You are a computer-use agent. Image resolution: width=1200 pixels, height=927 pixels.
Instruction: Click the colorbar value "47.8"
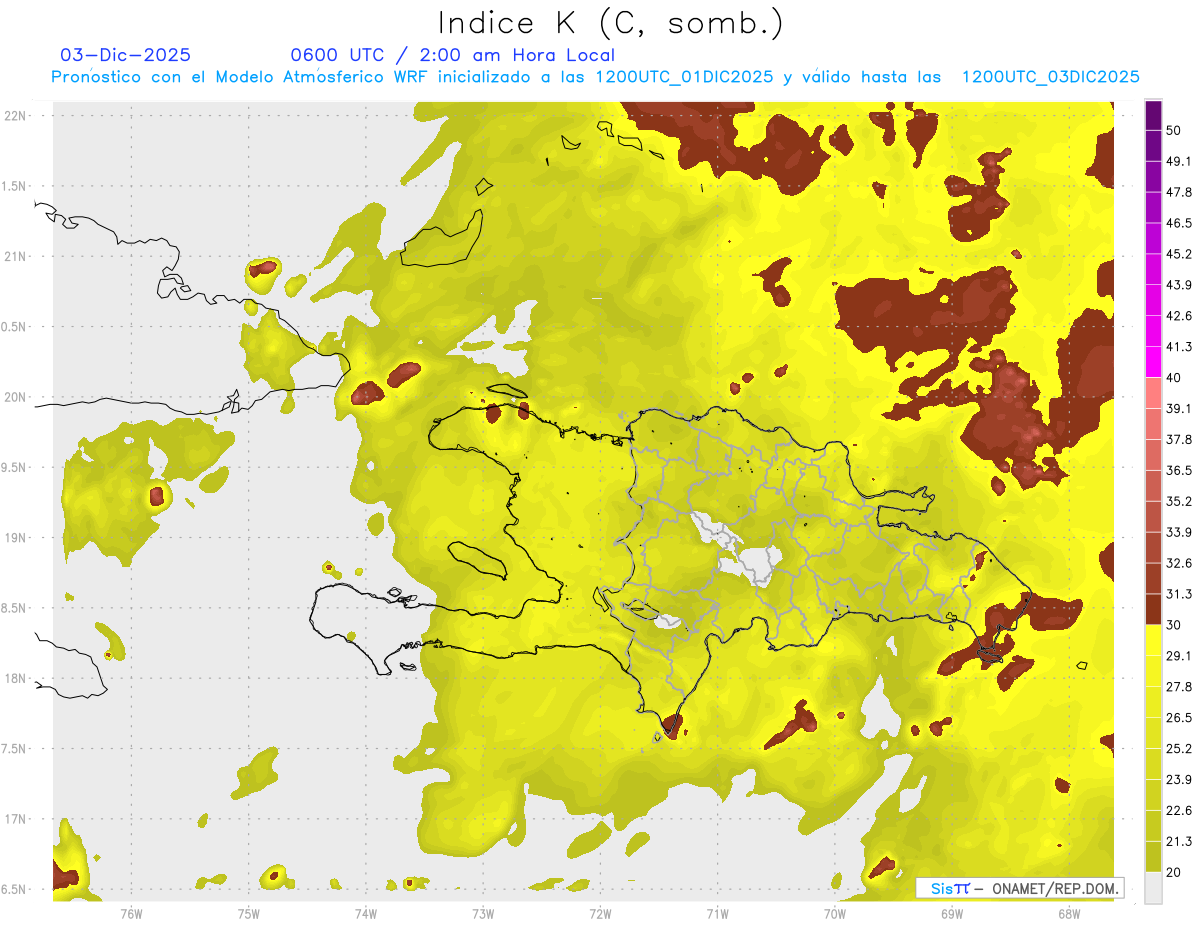coord(1179,192)
